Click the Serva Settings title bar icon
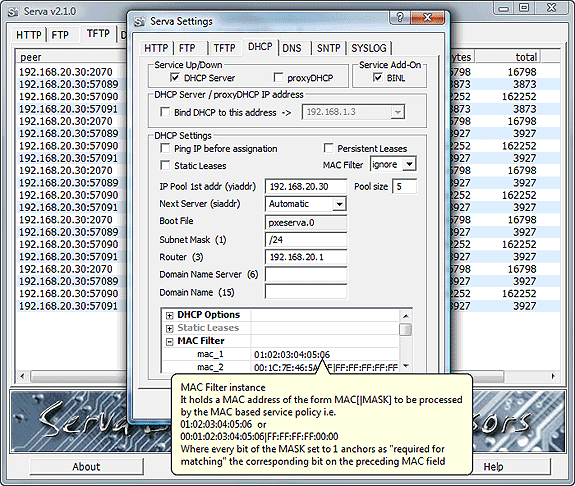Viewport: 575px width, 486px height. (x=139, y=22)
